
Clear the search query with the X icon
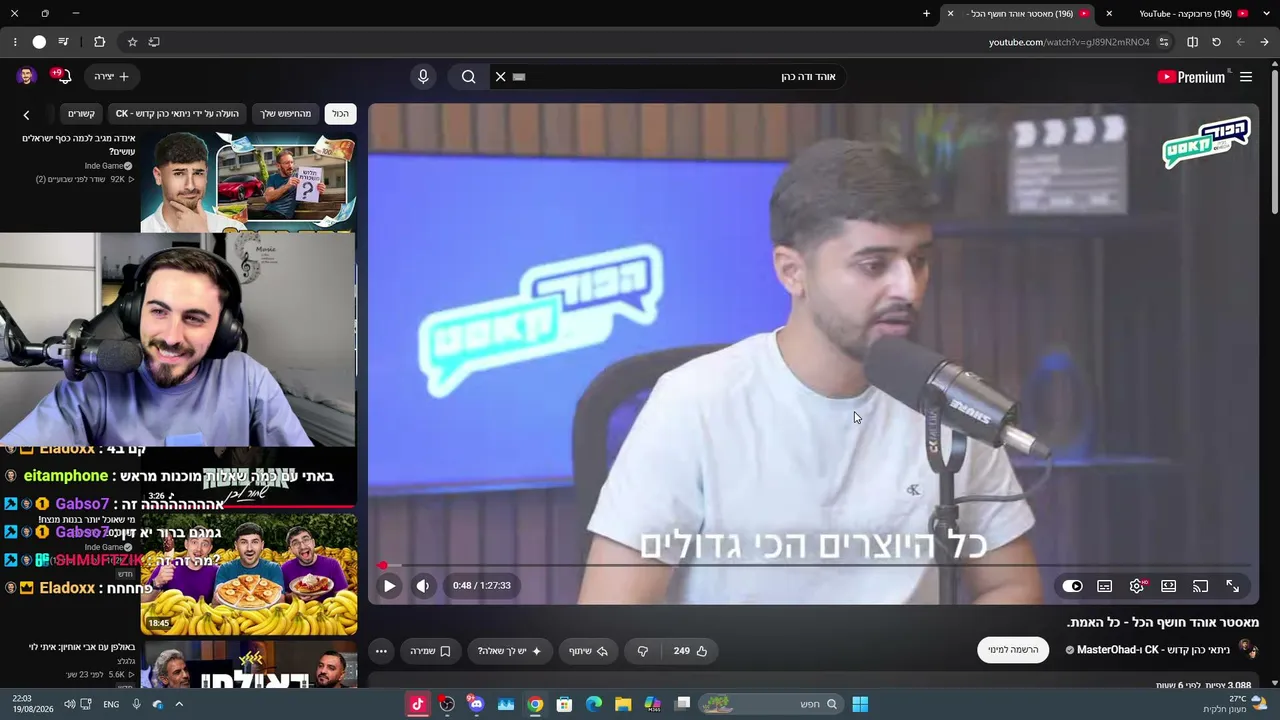[x=500, y=77]
